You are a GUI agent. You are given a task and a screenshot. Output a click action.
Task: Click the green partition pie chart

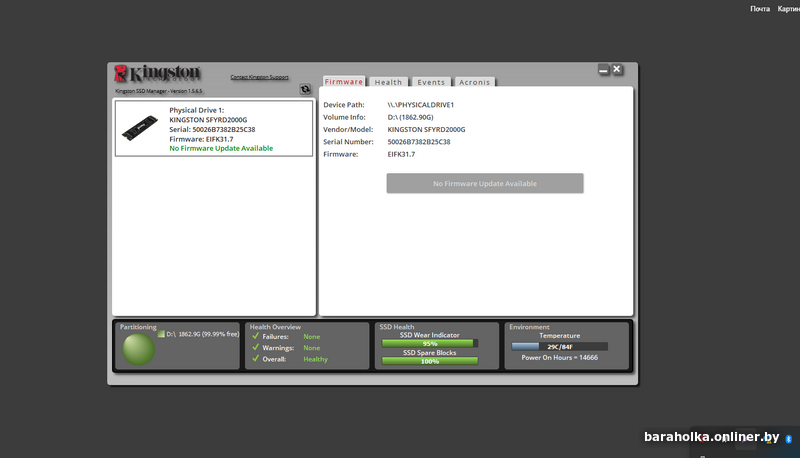tap(138, 349)
